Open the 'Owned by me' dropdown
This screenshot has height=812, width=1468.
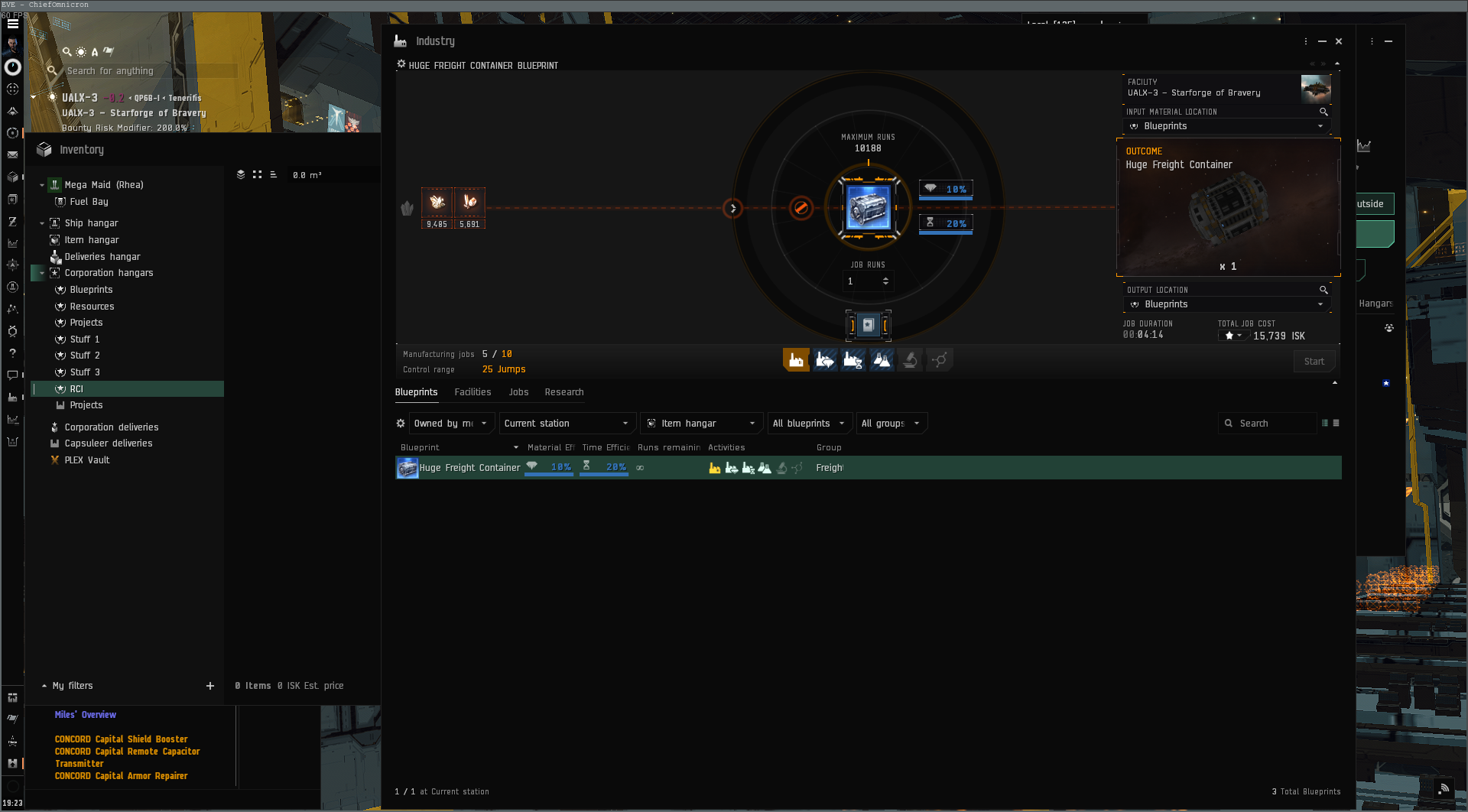451,424
